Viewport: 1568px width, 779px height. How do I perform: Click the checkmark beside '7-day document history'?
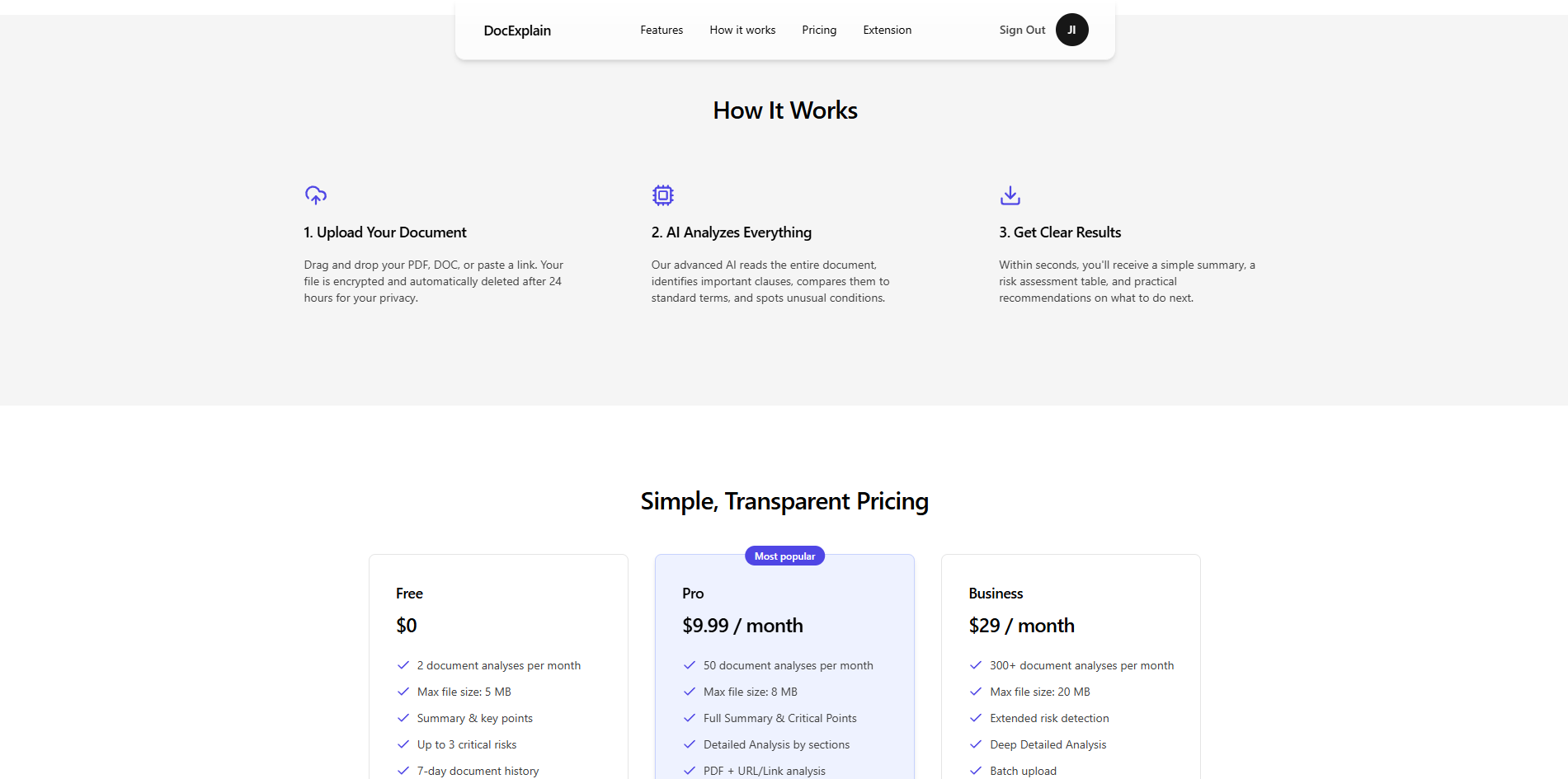coord(403,771)
